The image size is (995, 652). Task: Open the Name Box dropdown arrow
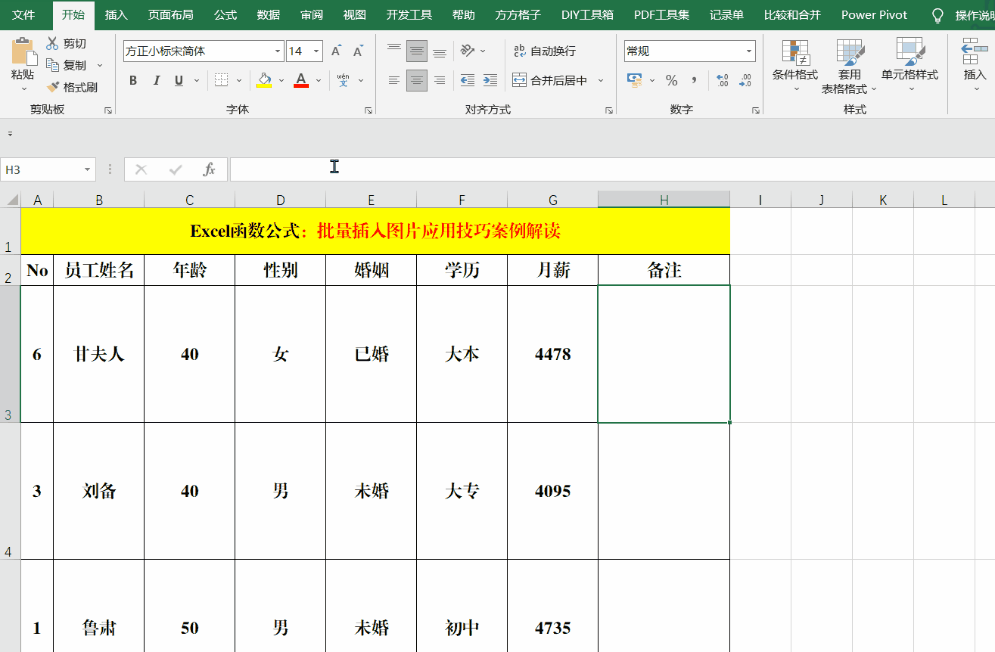pos(87,170)
